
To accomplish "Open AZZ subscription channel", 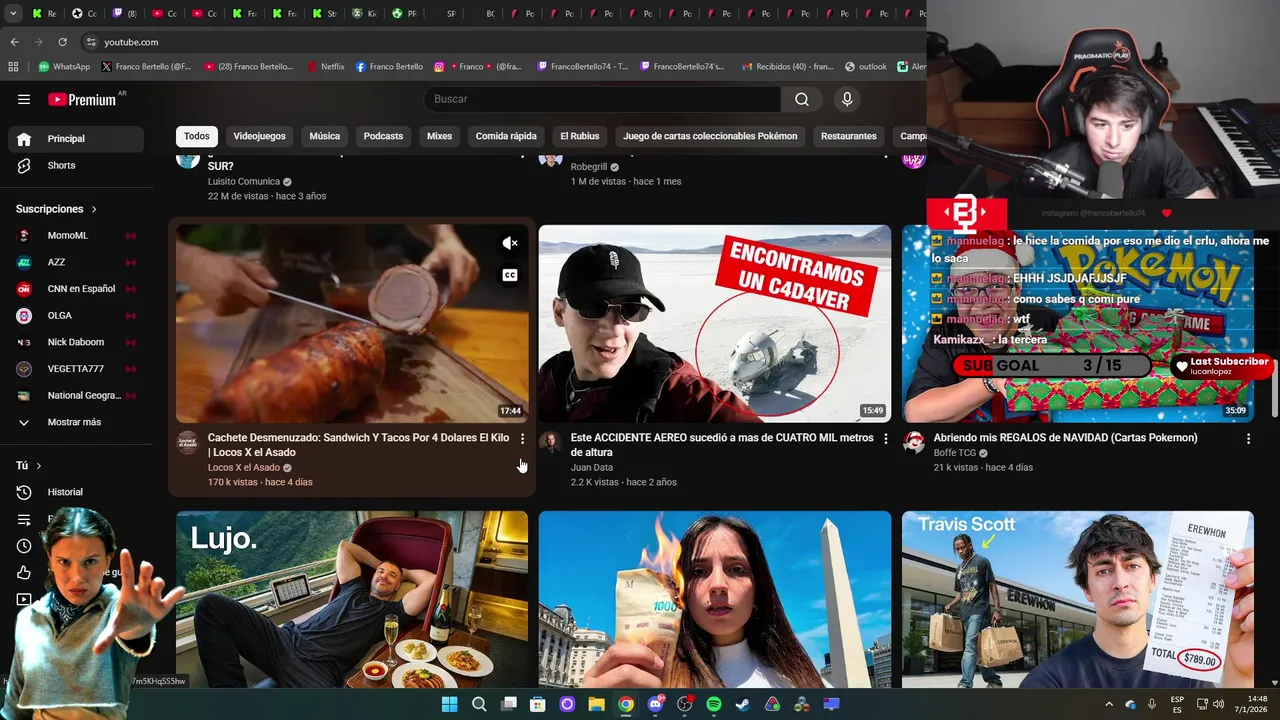I will pyautogui.click(x=76, y=262).
